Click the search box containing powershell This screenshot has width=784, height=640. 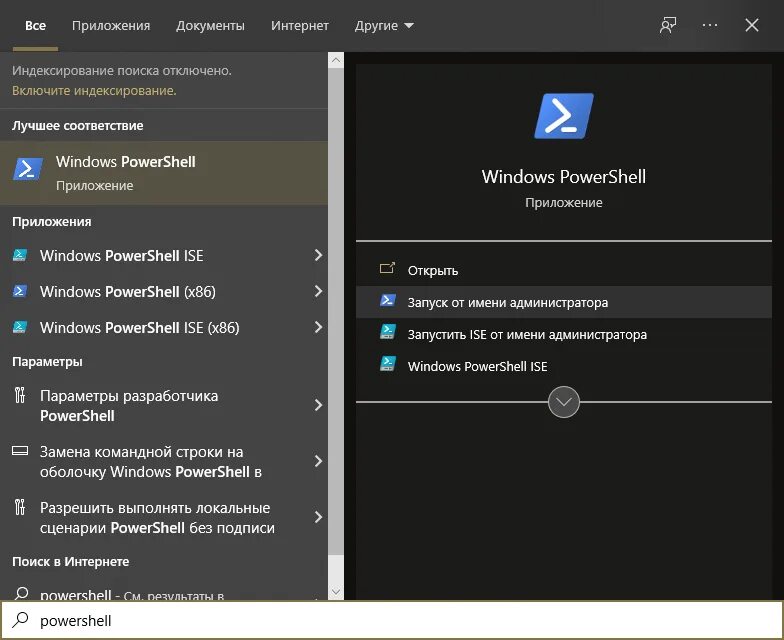(392, 620)
